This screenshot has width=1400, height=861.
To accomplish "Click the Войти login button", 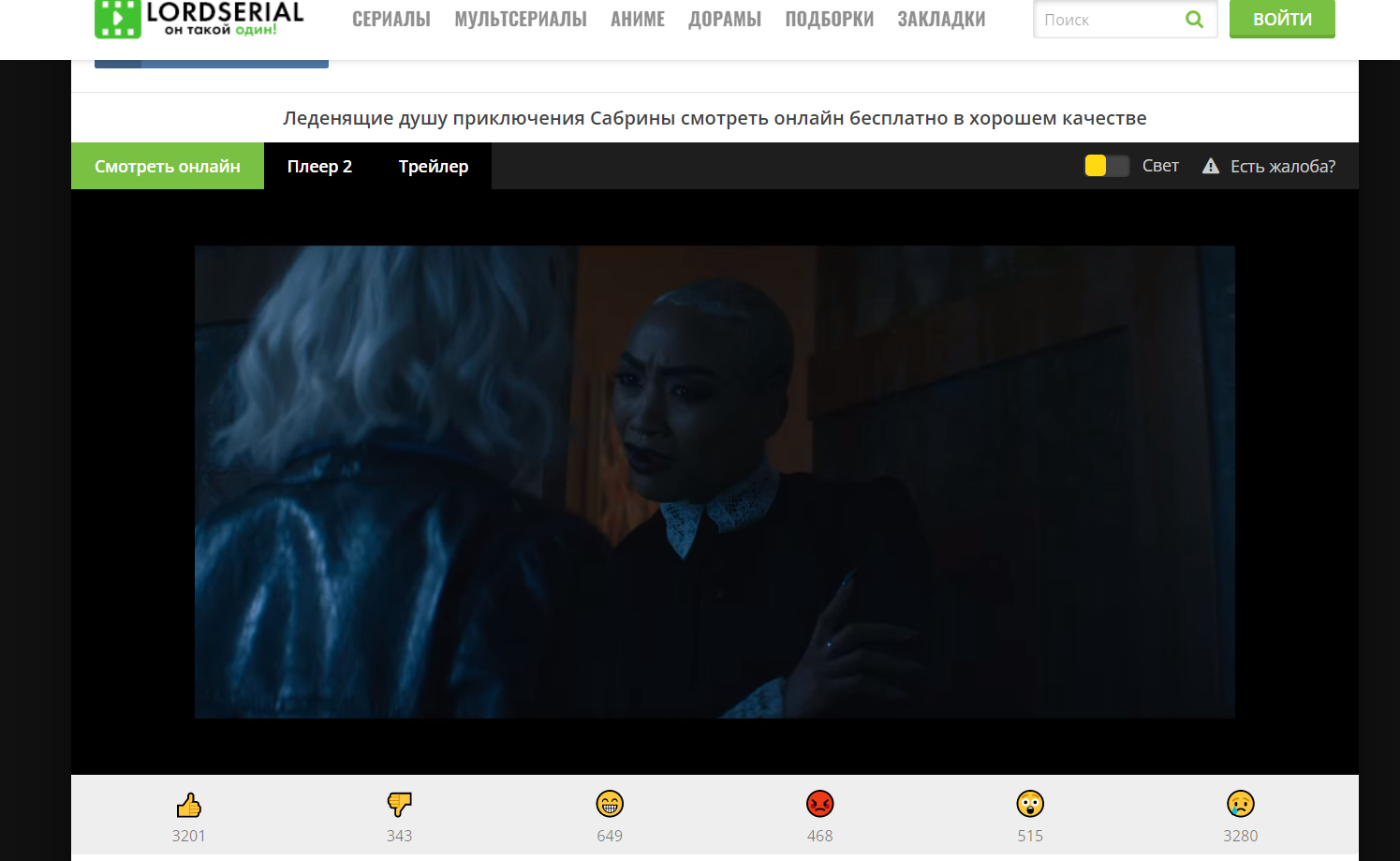I will point(1282,19).
